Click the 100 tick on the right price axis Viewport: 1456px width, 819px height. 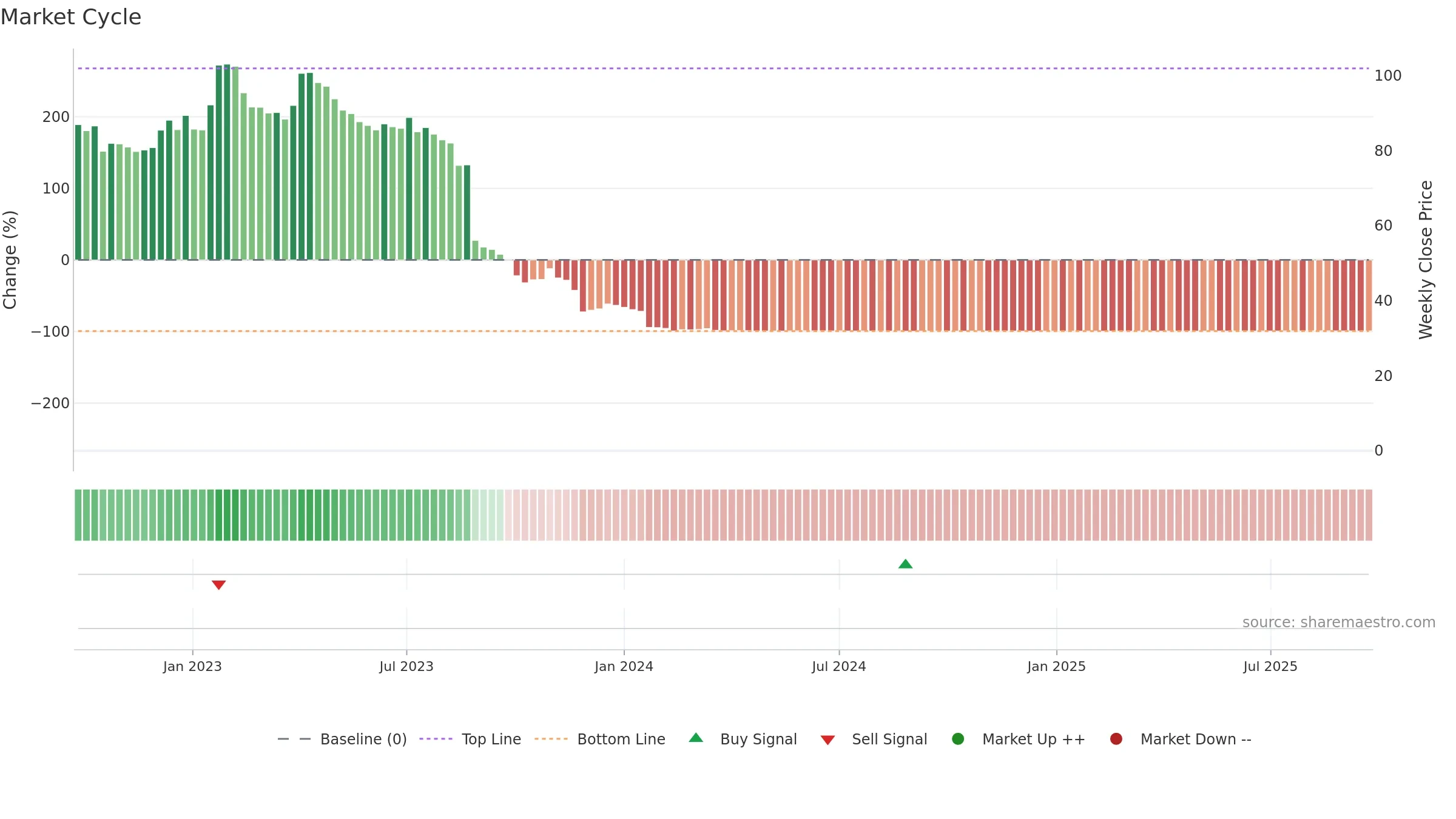1388,76
